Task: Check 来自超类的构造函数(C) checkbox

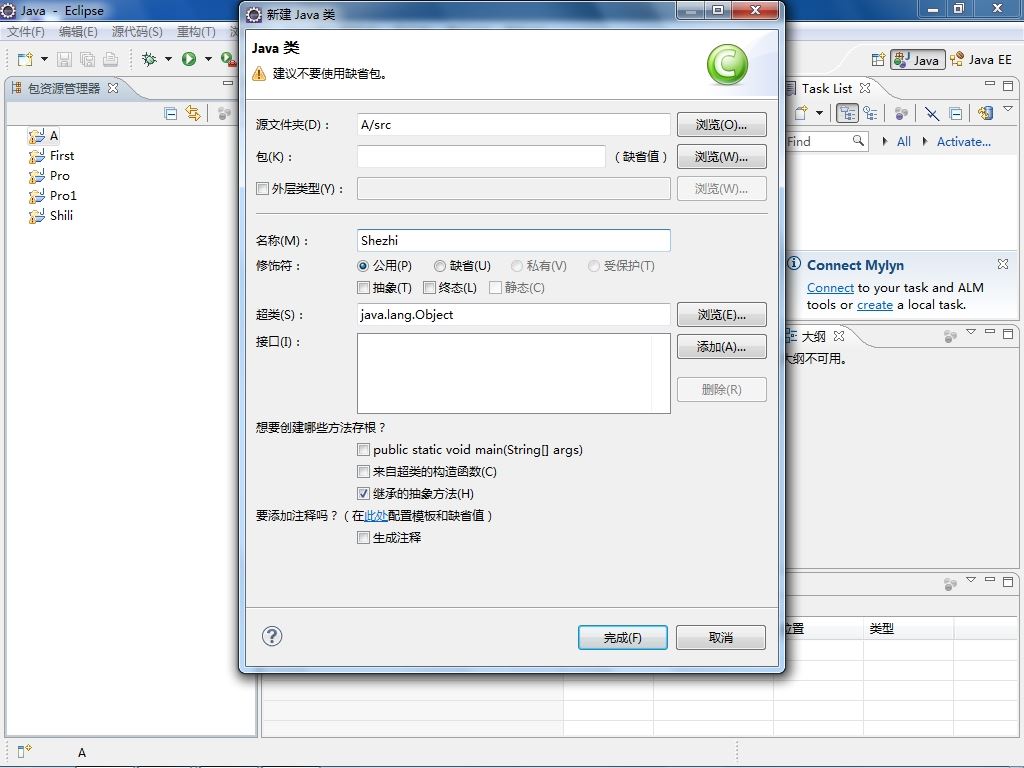Action: [x=364, y=471]
